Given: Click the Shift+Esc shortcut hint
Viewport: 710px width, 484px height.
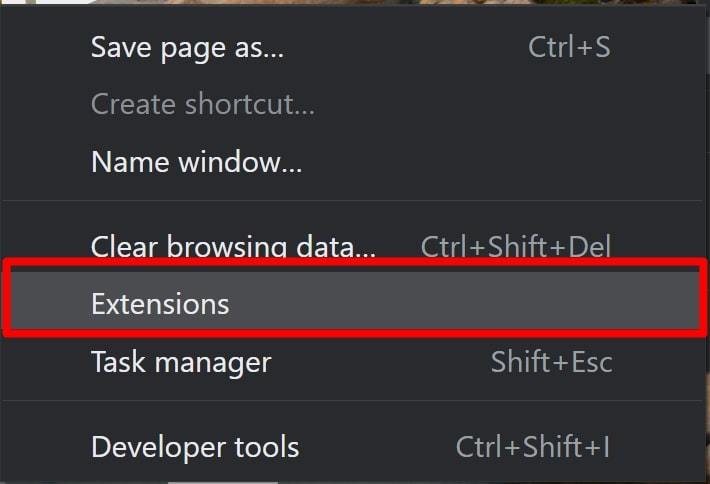Looking at the screenshot, I should pyautogui.click(x=552, y=361).
